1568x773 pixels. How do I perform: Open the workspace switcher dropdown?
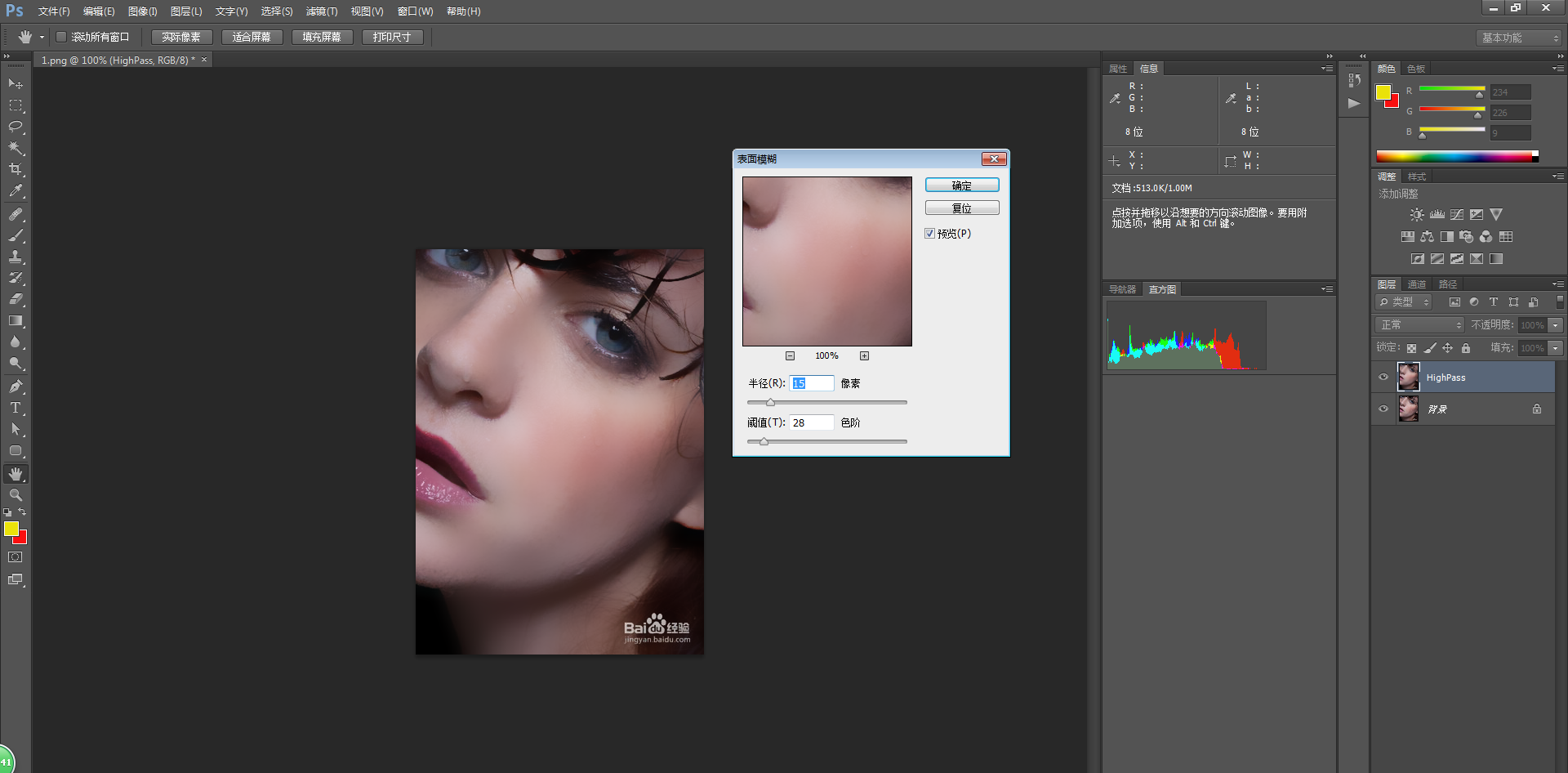coord(1519,38)
